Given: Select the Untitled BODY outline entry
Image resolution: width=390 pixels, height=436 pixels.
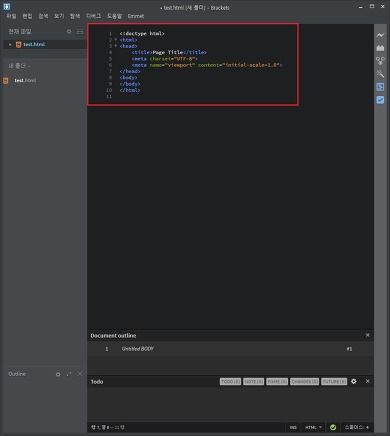Looking at the screenshot, I should point(138,349).
